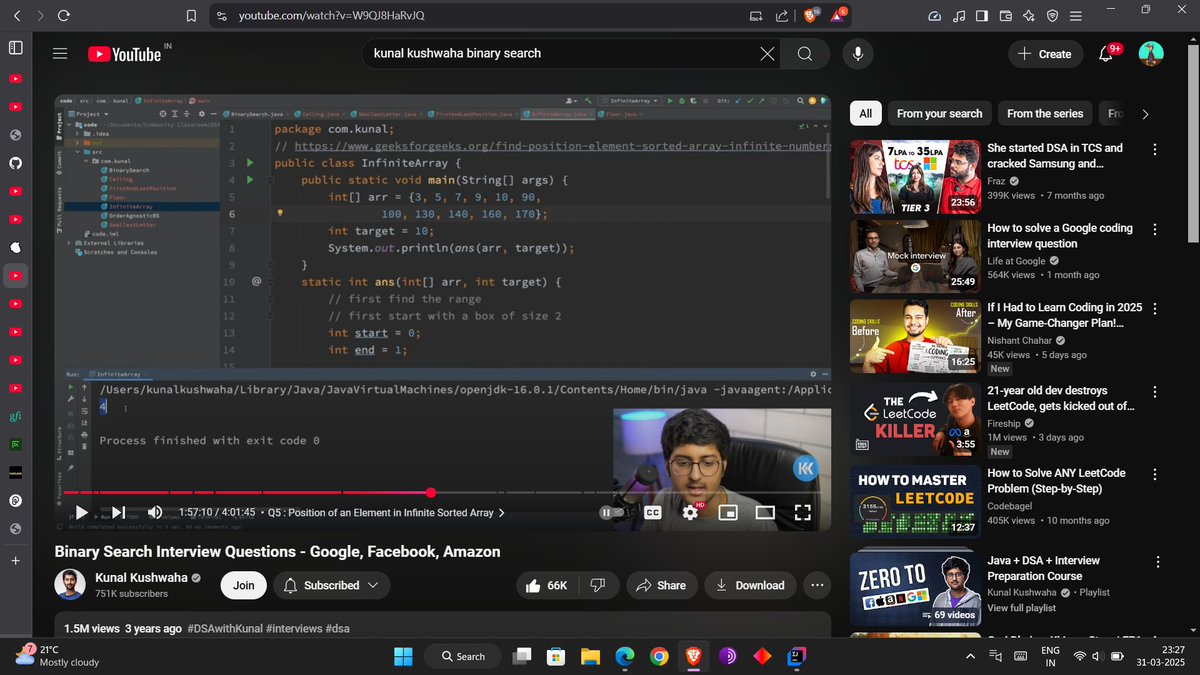Open 'She started DSA in TCS' video thumbnail
This screenshot has height=675, width=1200.
[x=914, y=176]
